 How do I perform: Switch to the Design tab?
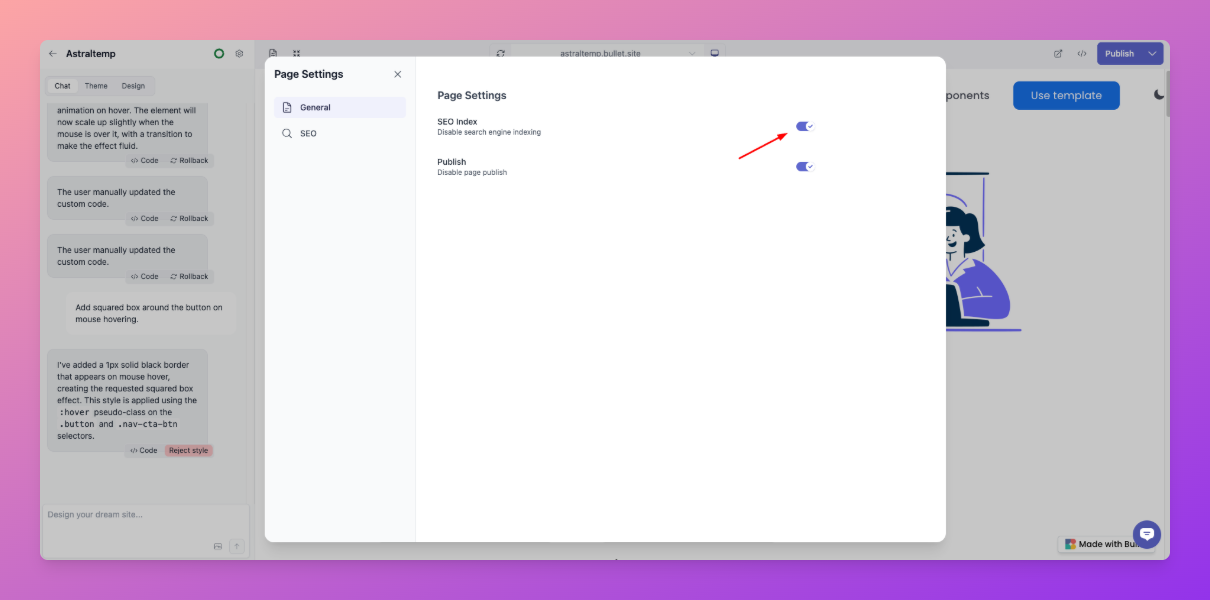[133, 86]
